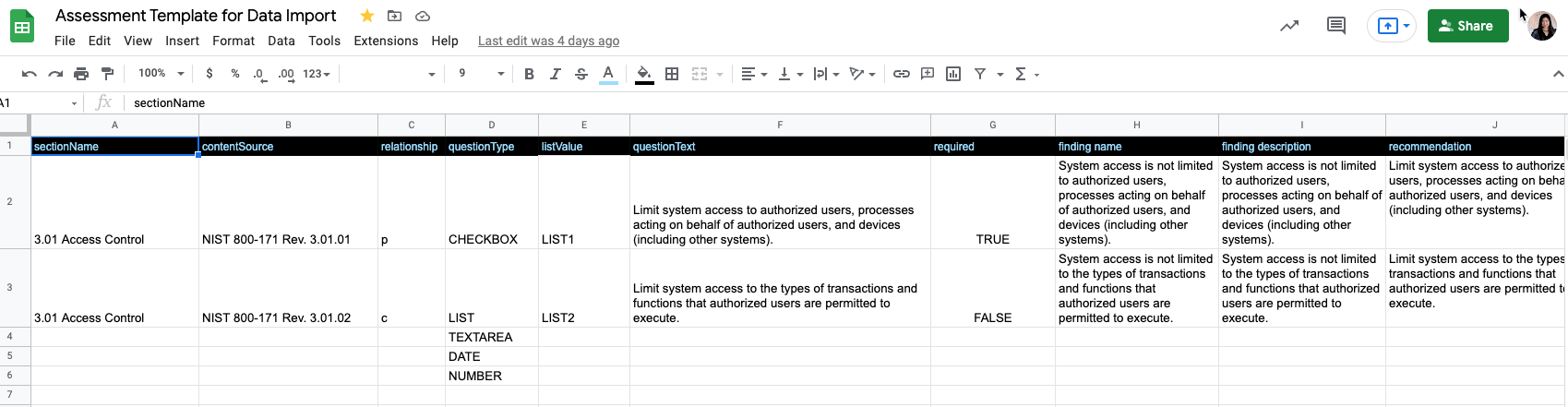The height and width of the screenshot is (407, 1568).
Task: Open the text rotation dropdown
Action: click(862, 74)
